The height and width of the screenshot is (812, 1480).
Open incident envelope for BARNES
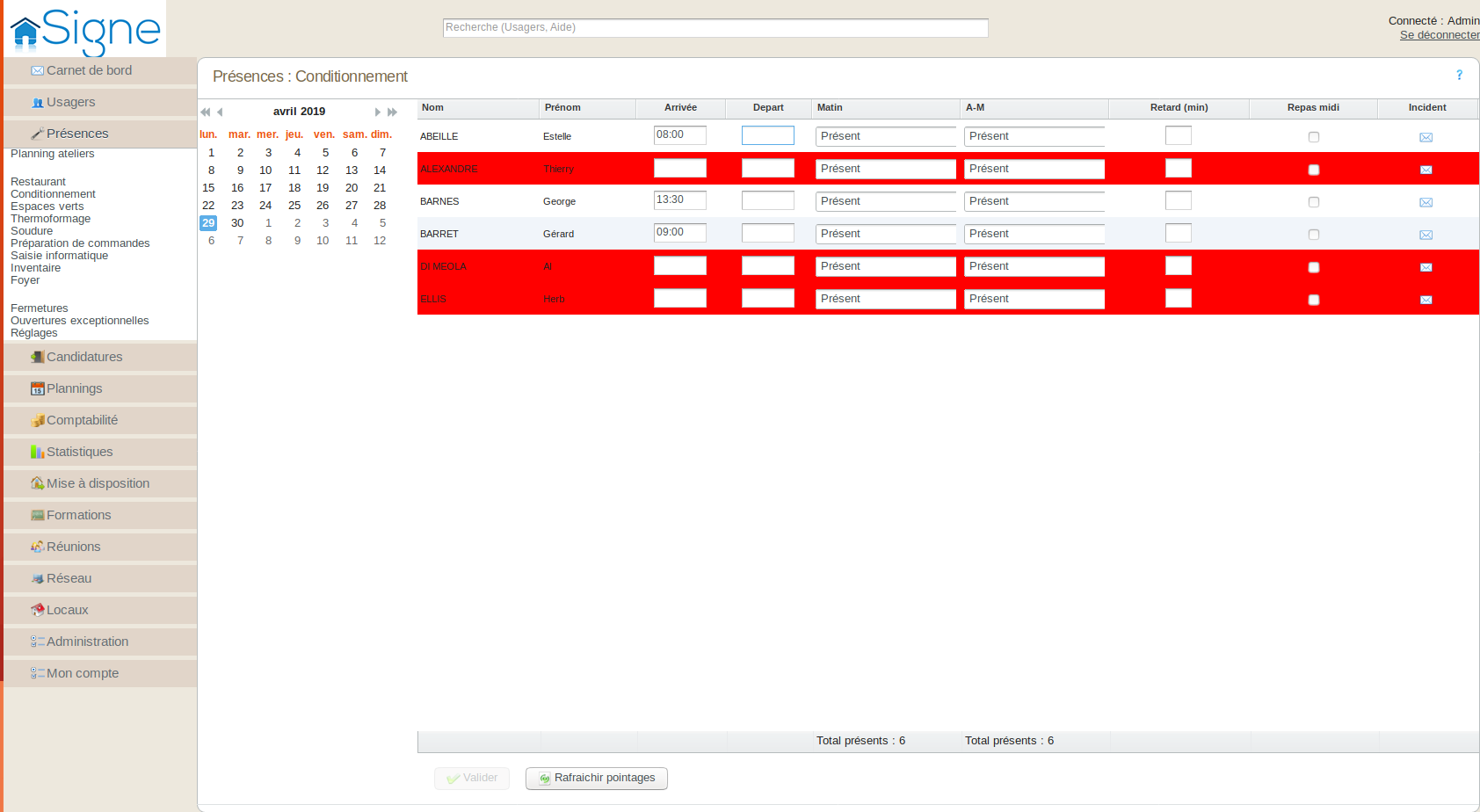(x=1426, y=202)
